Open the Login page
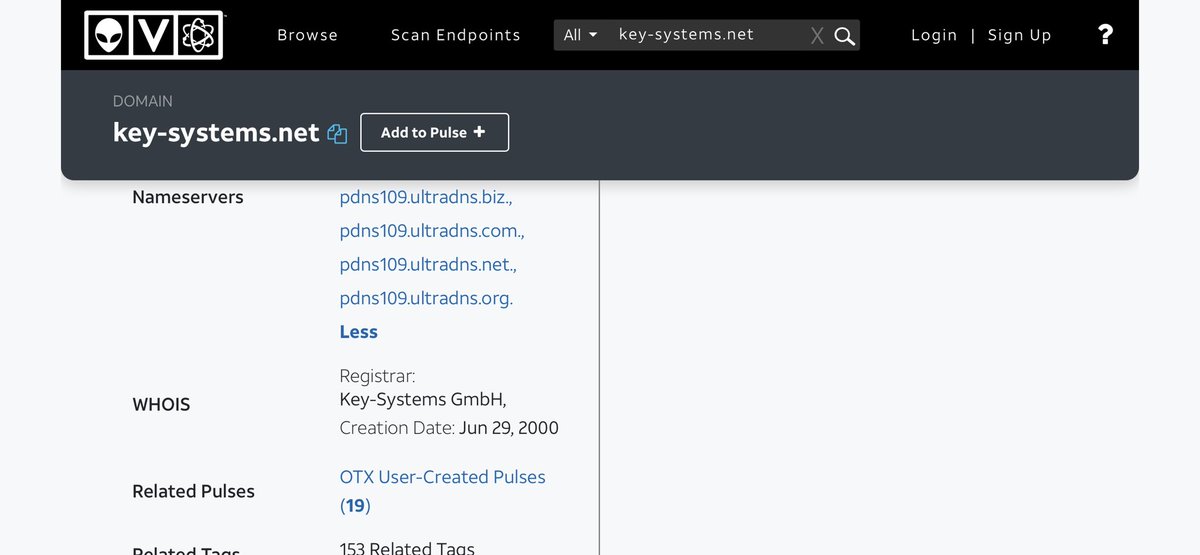This screenshot has width=1200, height=555. tap(933, 35)
